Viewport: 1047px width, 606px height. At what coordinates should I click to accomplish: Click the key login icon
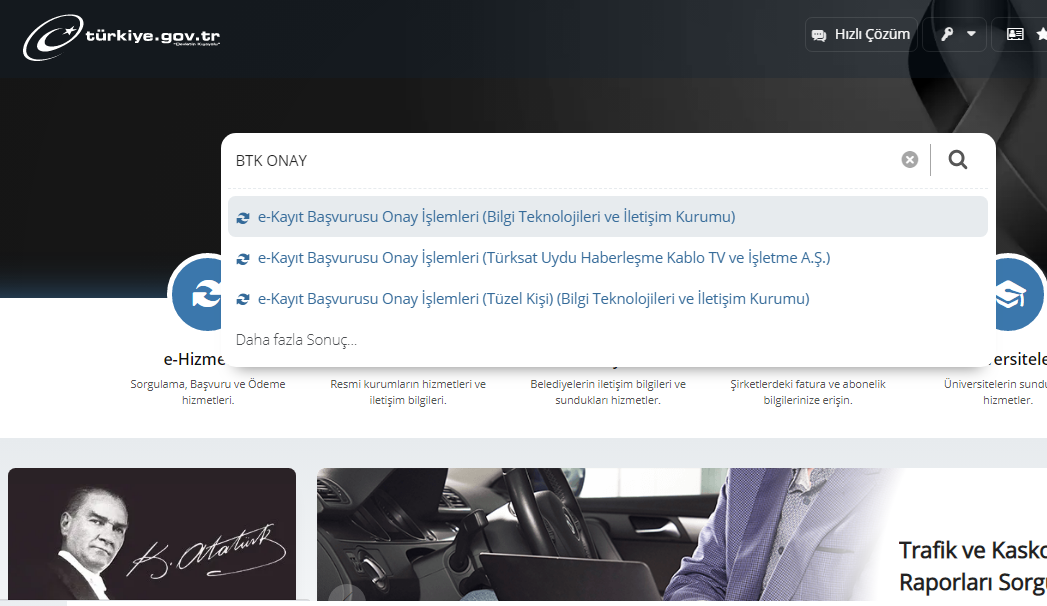coord(946,34)
